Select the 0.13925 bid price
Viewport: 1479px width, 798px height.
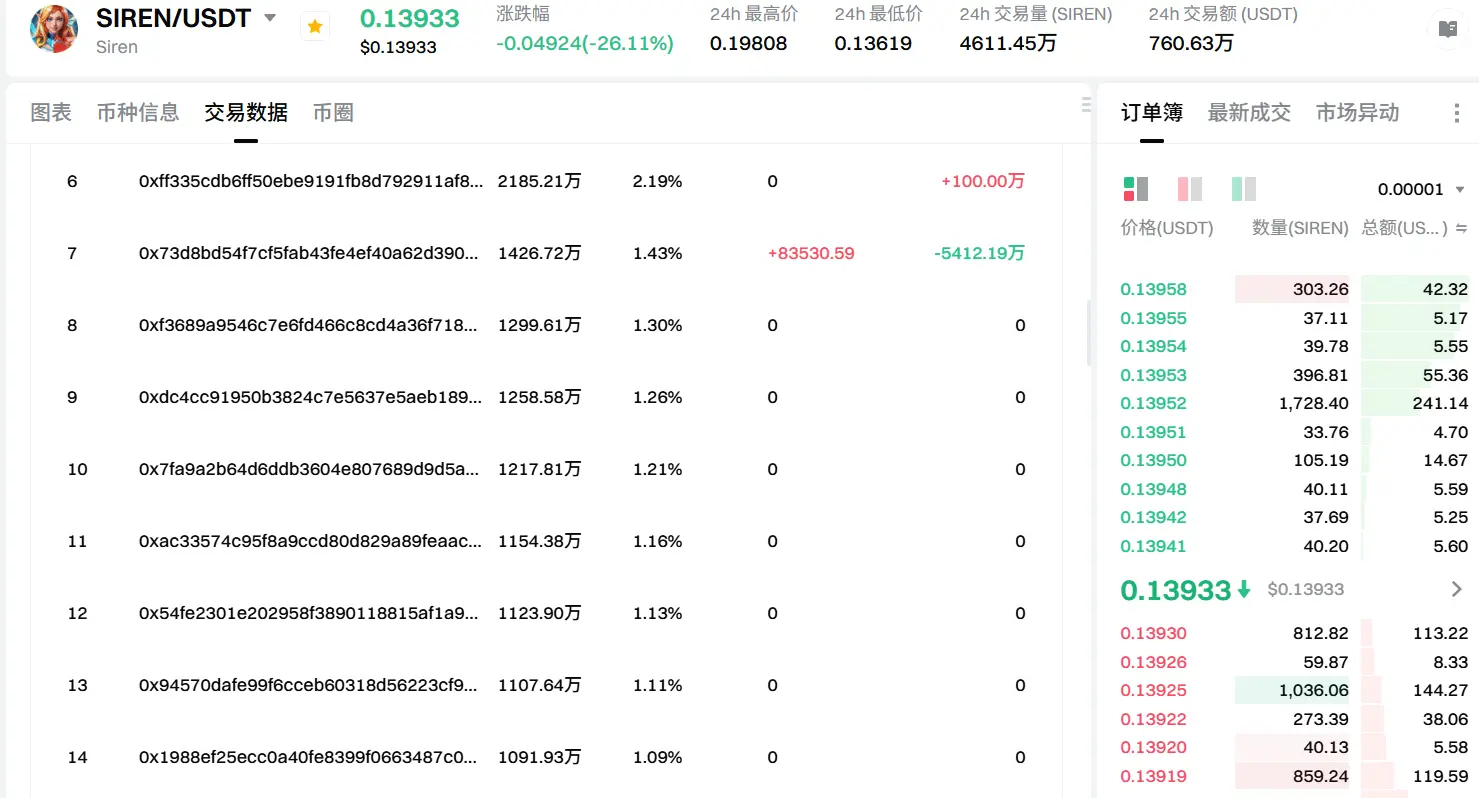[x=1153, y=690]
